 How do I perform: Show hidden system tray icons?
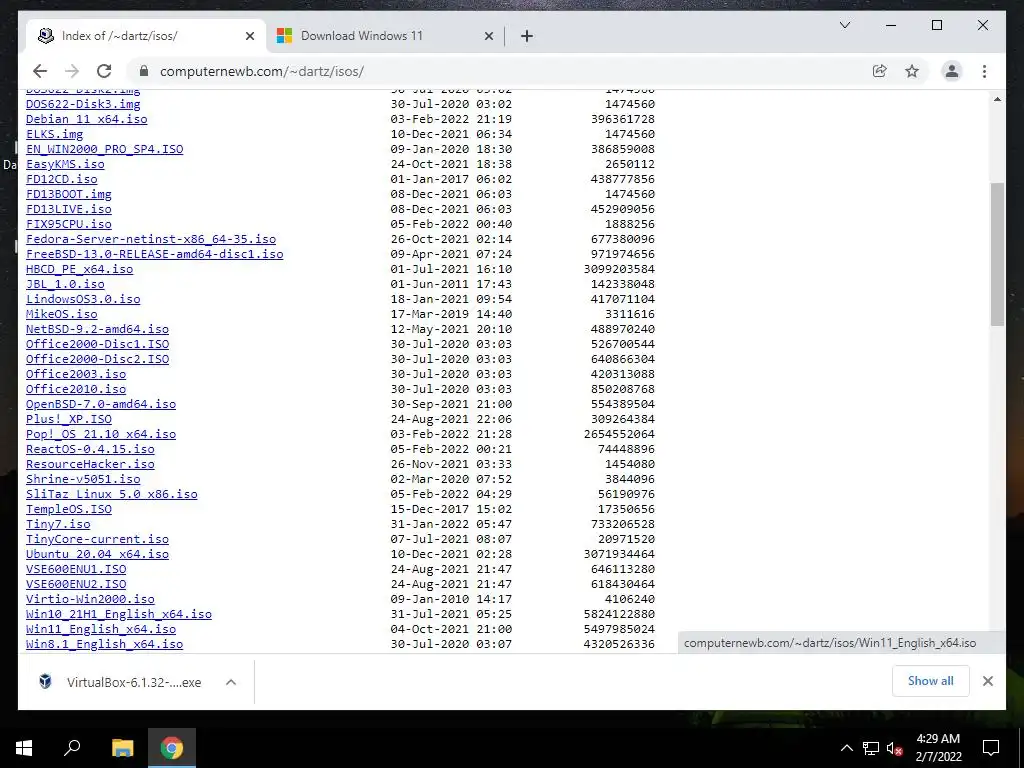[x=846, y=748]
